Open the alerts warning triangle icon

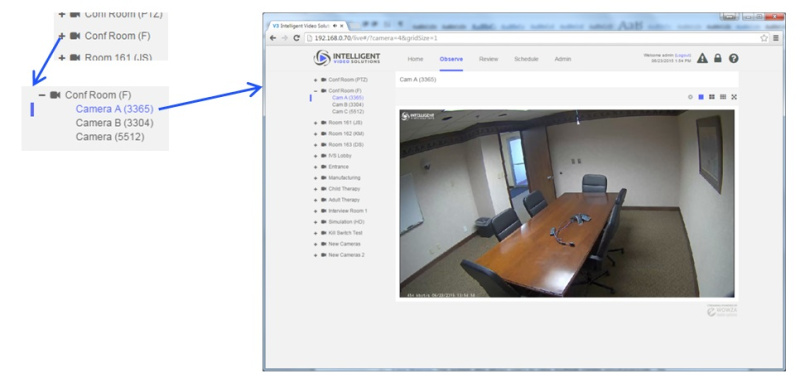(x=702, y=58)
